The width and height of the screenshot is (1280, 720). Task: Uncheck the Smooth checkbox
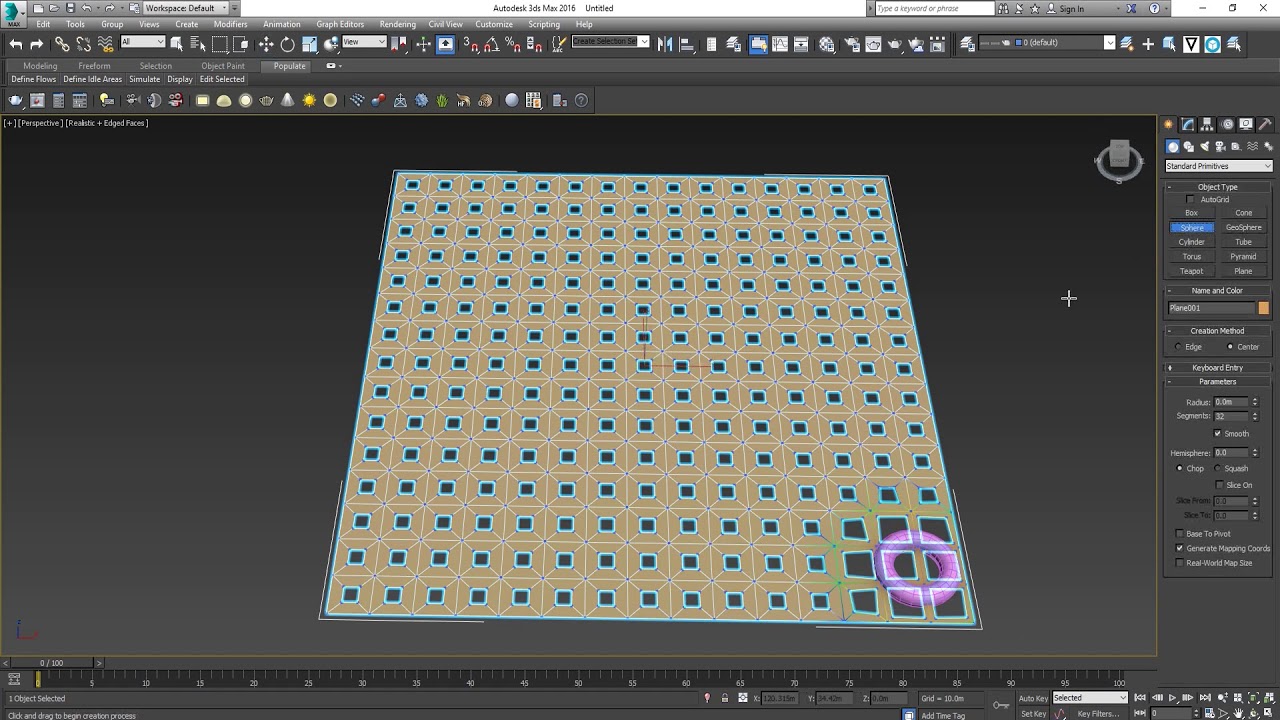1217,433
